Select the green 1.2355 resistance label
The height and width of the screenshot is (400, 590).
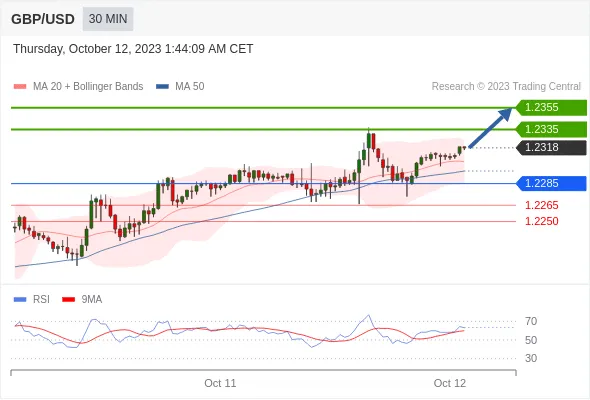pyautogui.click(x=551, y=108)
